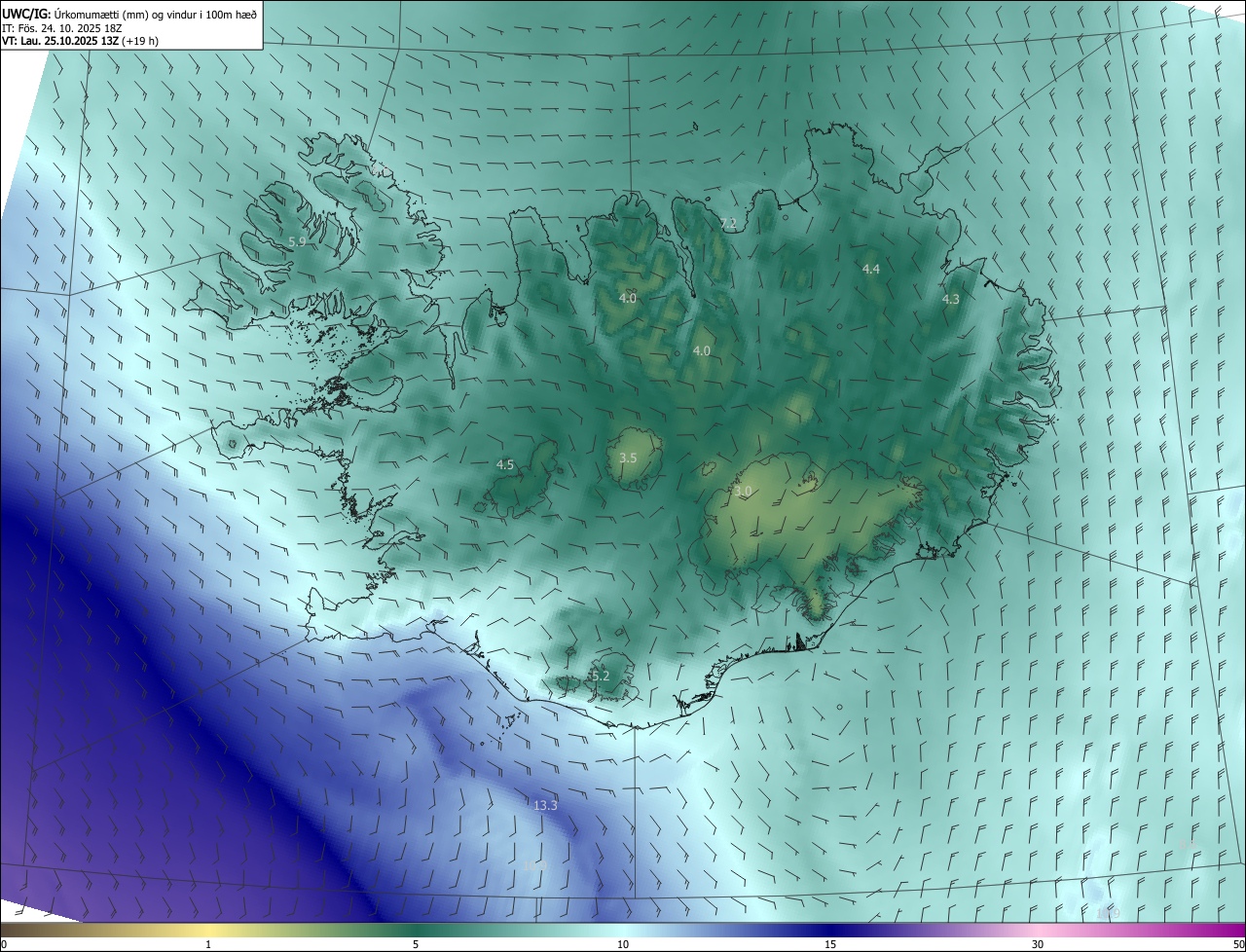Click the colour scale tick label 5

pyautogui.click(x=416, y=944)
